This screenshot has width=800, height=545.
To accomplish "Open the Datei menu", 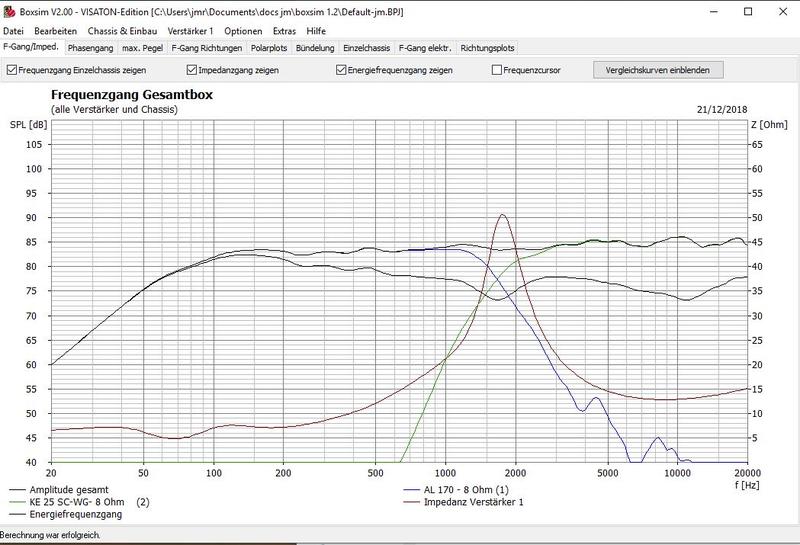I will coord(16,31).
